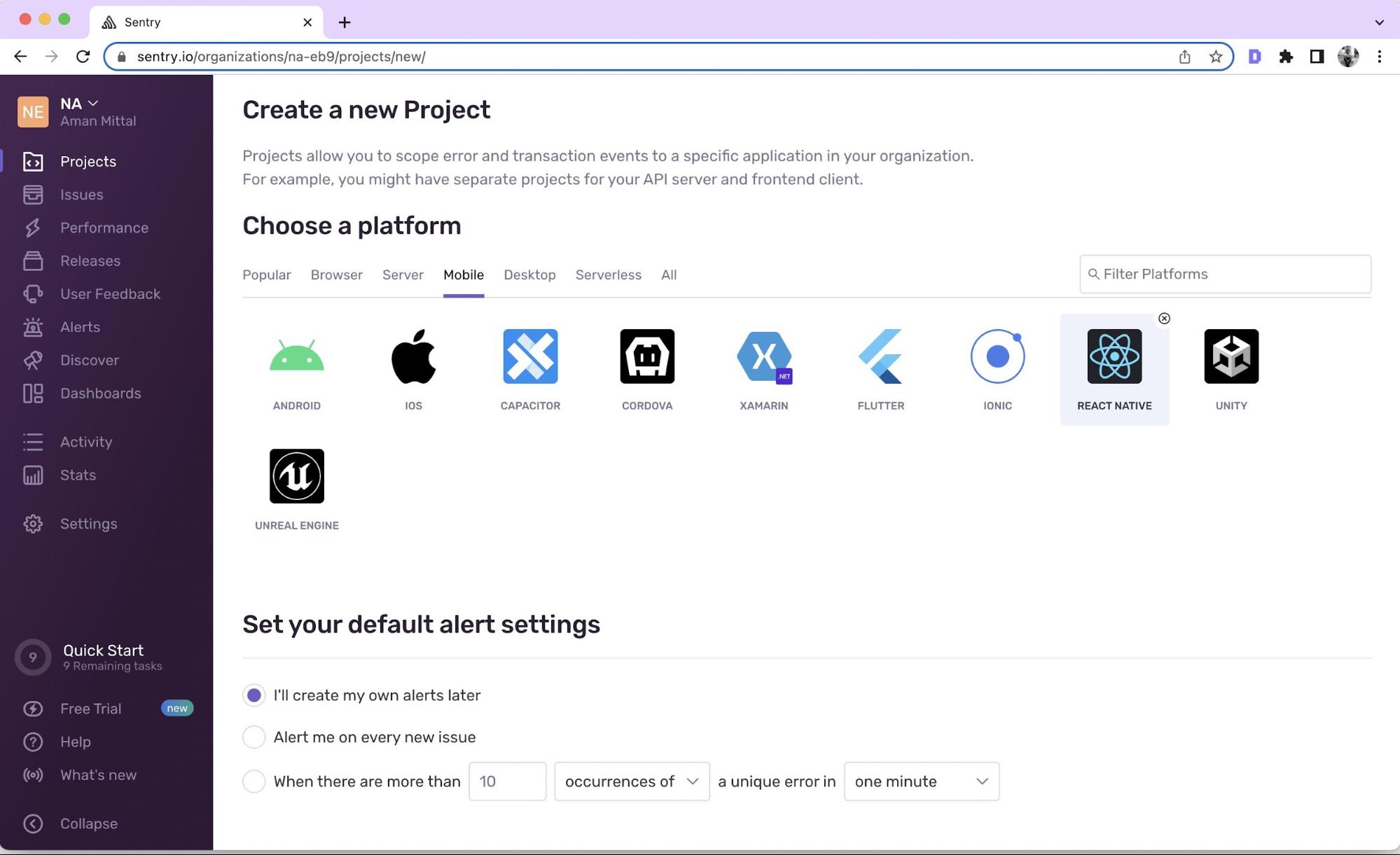Open the 'one minute' time interval dropdown
This screenshot has width=1400, height=855.
click(920, 781)
